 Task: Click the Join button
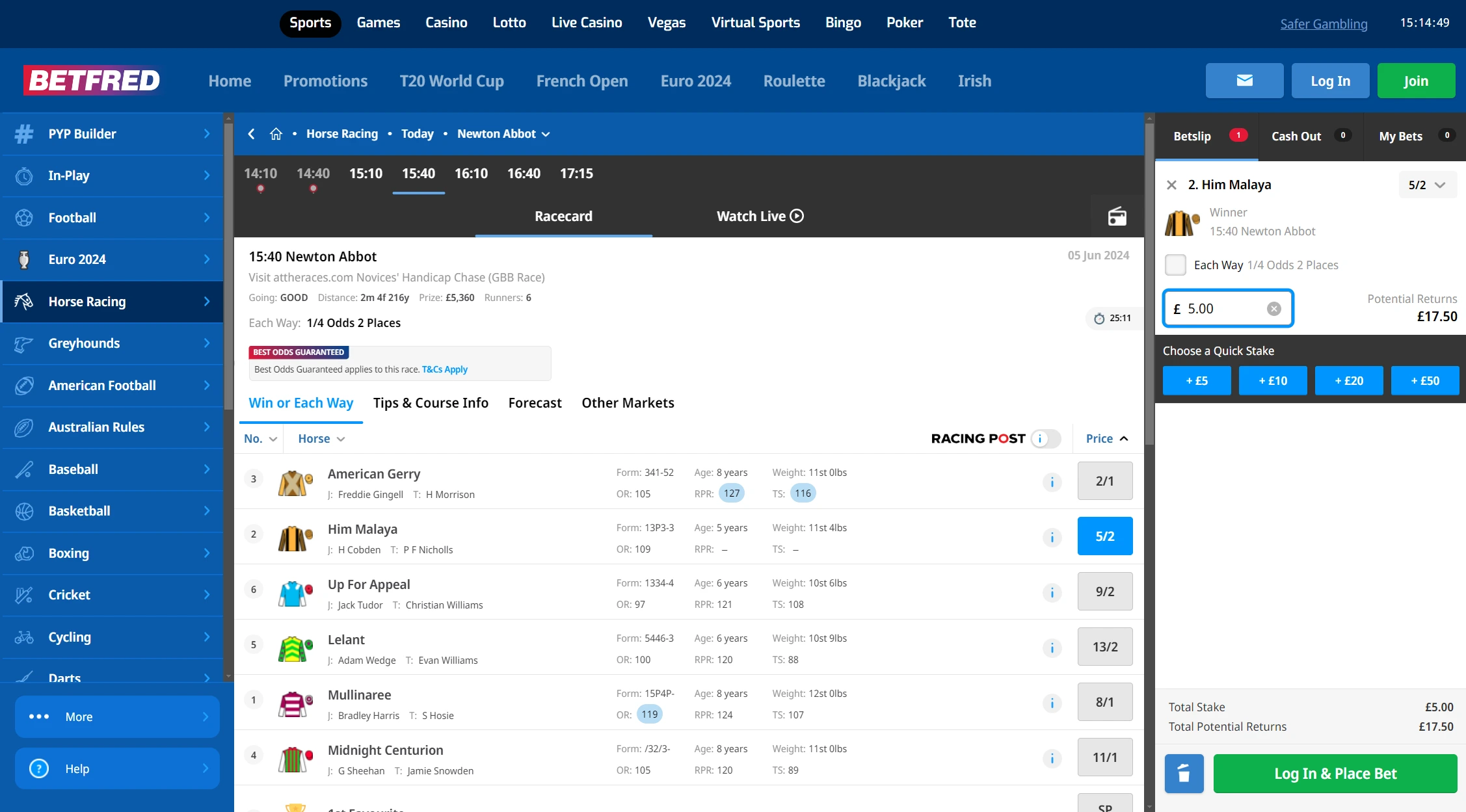point(1416,81)
